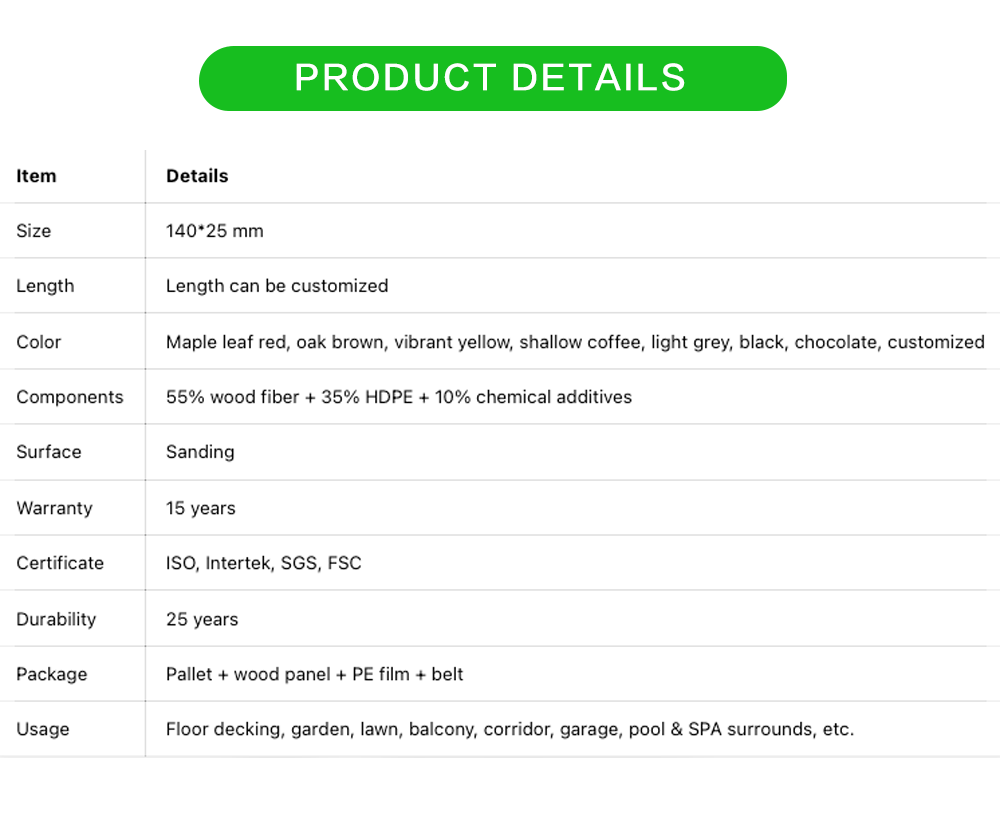
Task: Select the Surface row label
Action: tap(48, 452)
